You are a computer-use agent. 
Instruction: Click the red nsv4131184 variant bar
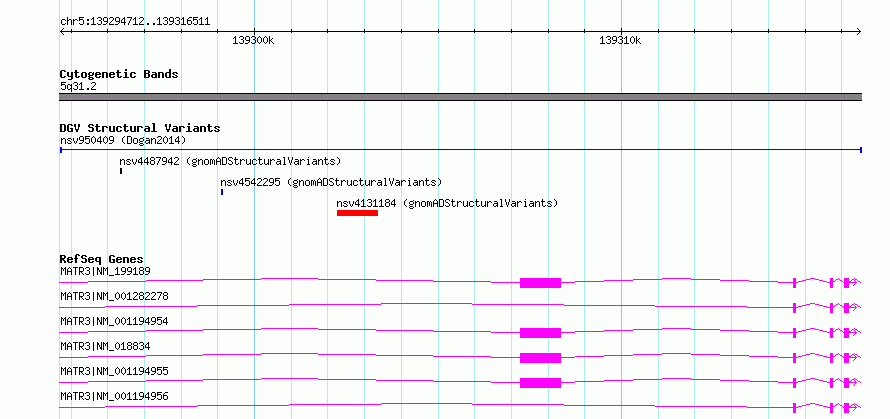click(x=357, y=213)
